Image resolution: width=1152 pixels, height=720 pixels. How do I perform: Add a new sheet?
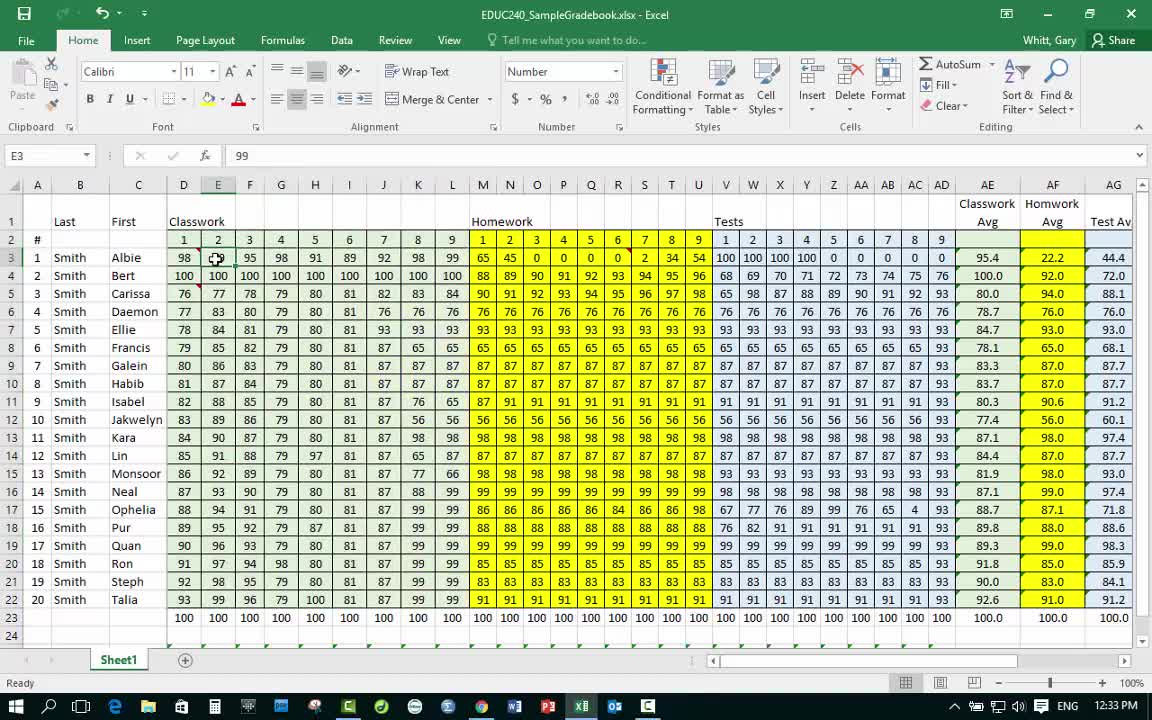(185, 660)
